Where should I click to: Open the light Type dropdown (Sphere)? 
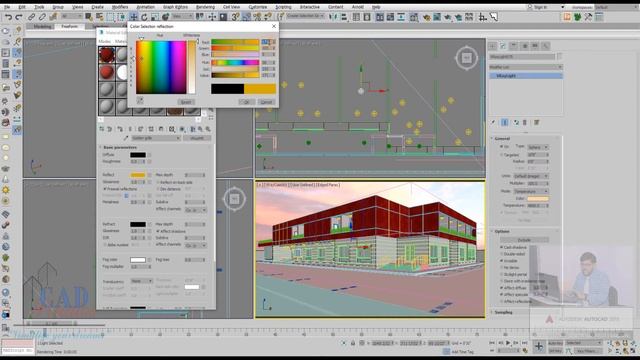(538, 147)
